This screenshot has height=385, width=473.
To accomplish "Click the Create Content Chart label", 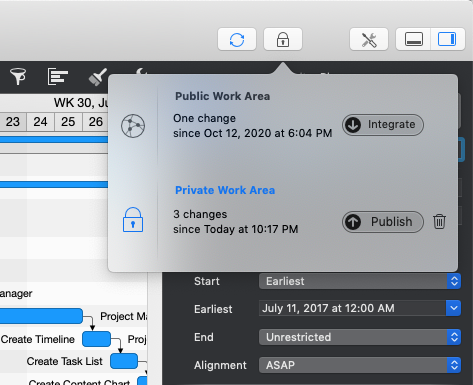I will pyautogui.click(x=79, y=382).
